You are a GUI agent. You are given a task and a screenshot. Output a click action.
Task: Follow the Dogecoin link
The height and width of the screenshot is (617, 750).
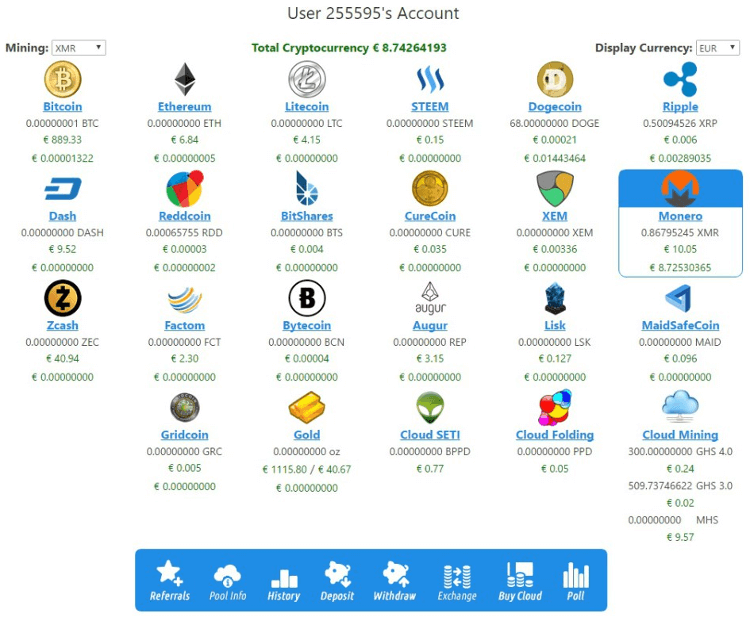(555, 107)
